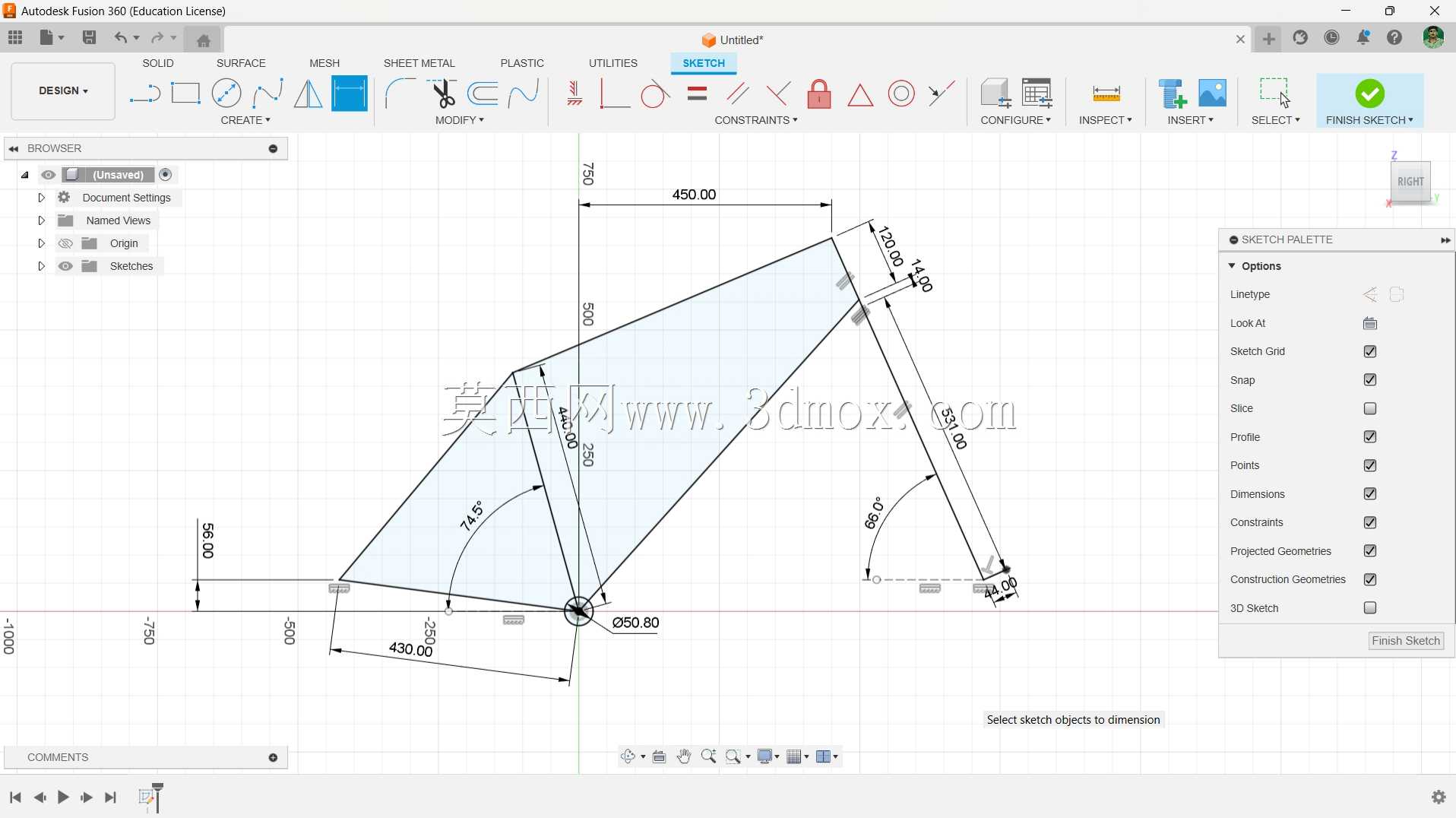The width and height of the screenshot is (1456, 818).
Task: Add a new design tab with plus
Action: point(1269,38)
